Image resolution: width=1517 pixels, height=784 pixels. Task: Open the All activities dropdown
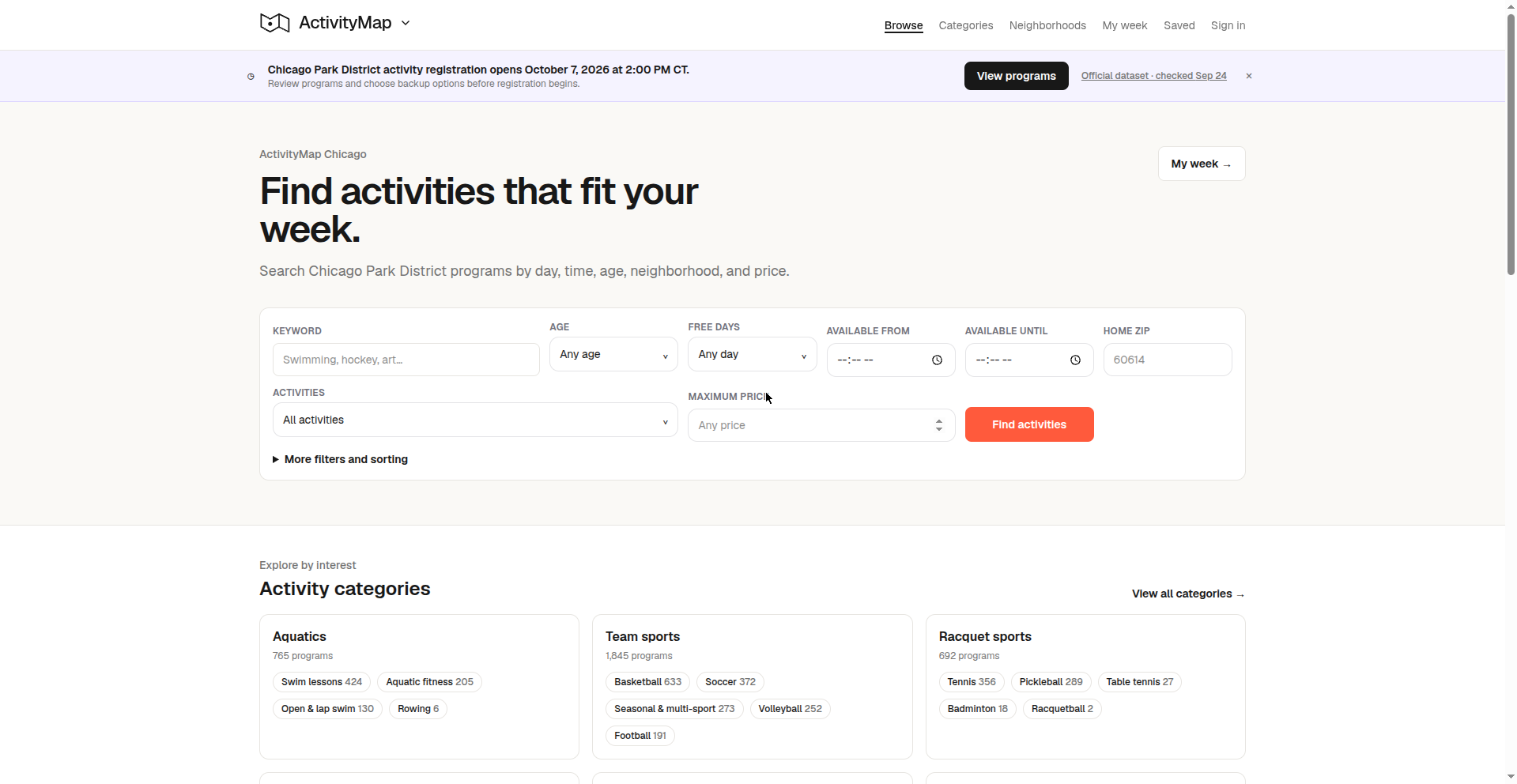coord(475,420)
